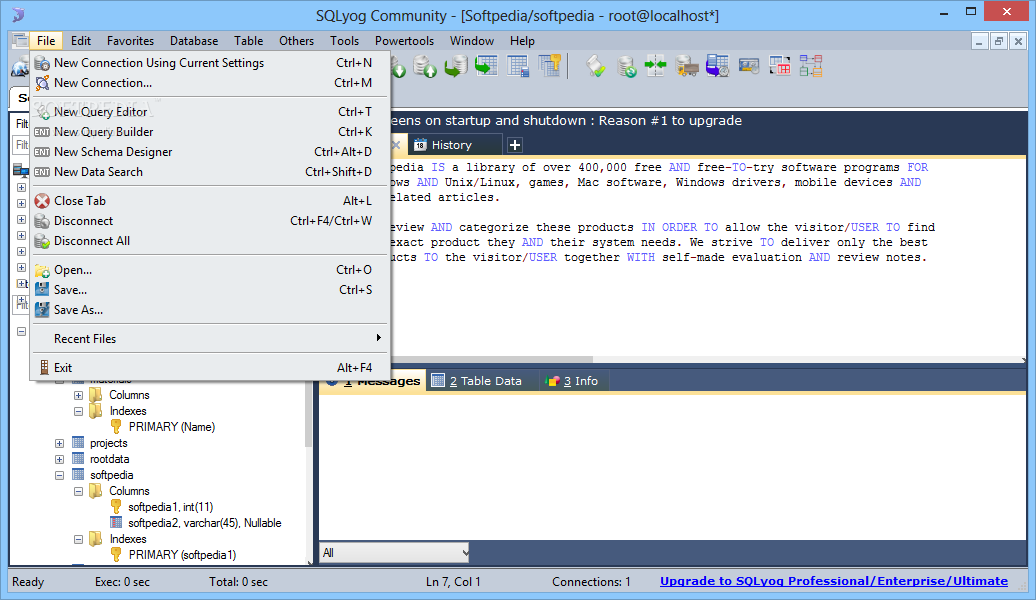Click the key icon beside PRIMARY (Name)
Viewport: 1036px width, 600px height.
pos(116,426)
